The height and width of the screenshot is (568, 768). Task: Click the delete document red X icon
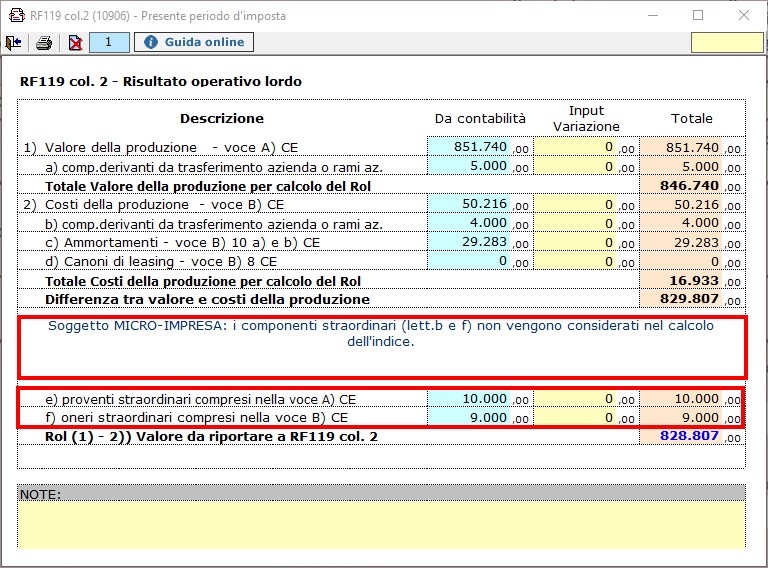tap(75, 43)
